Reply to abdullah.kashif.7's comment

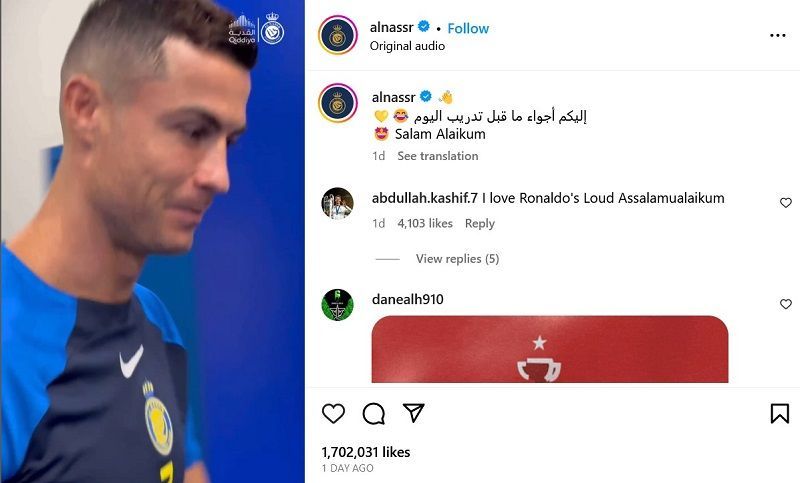pos(480,223)
